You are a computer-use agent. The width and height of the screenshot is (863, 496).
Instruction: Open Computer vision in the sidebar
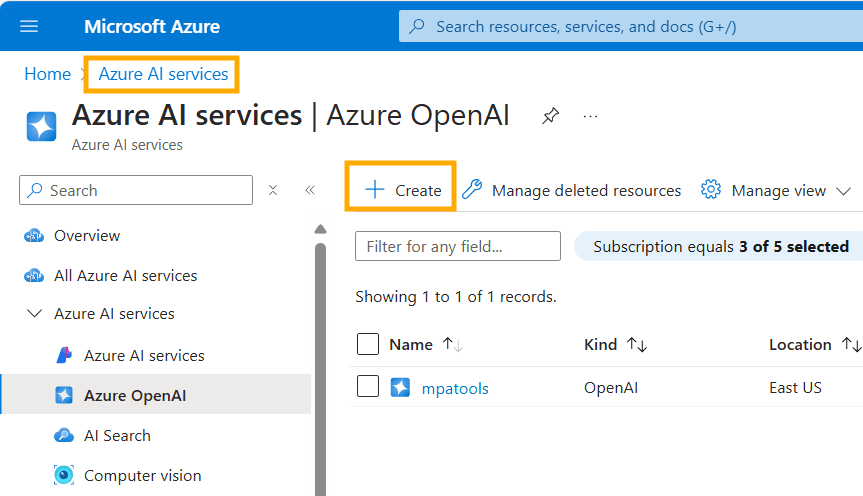143,476
